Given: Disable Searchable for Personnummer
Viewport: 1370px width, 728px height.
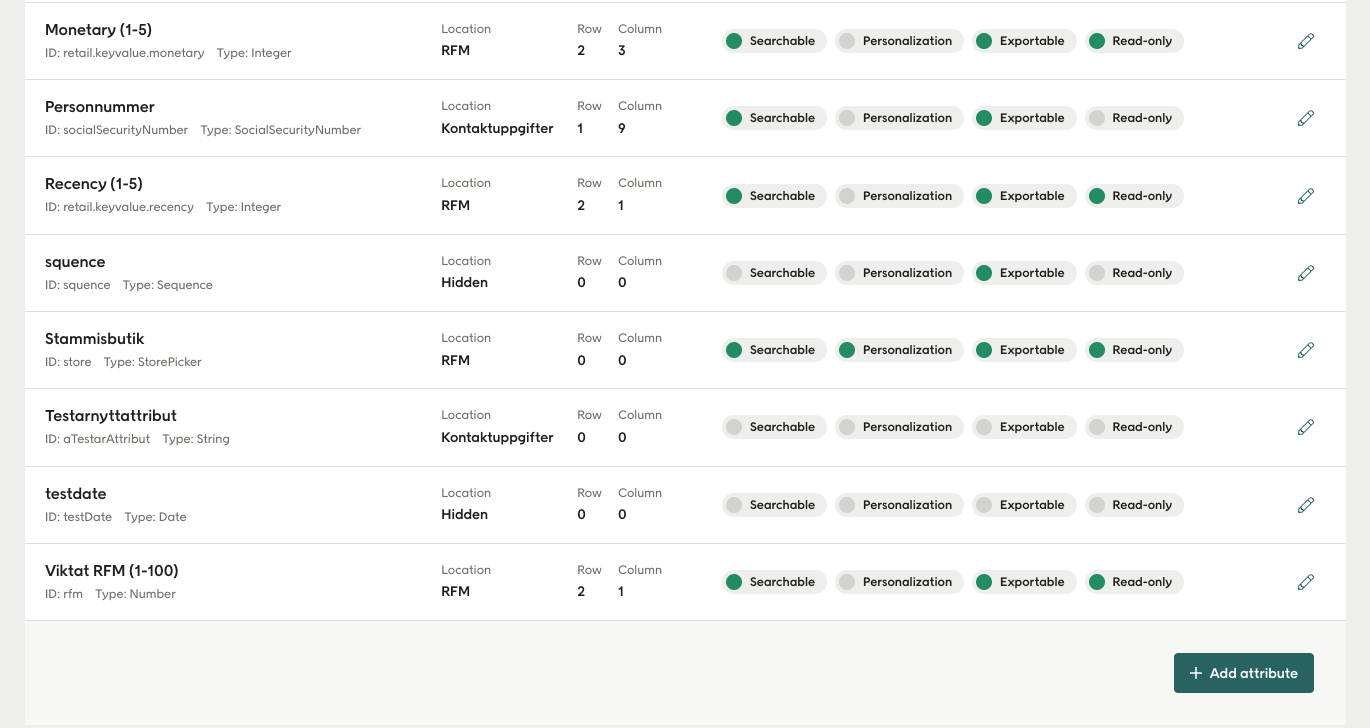Looking at the screenshot, I should (774, 118).
